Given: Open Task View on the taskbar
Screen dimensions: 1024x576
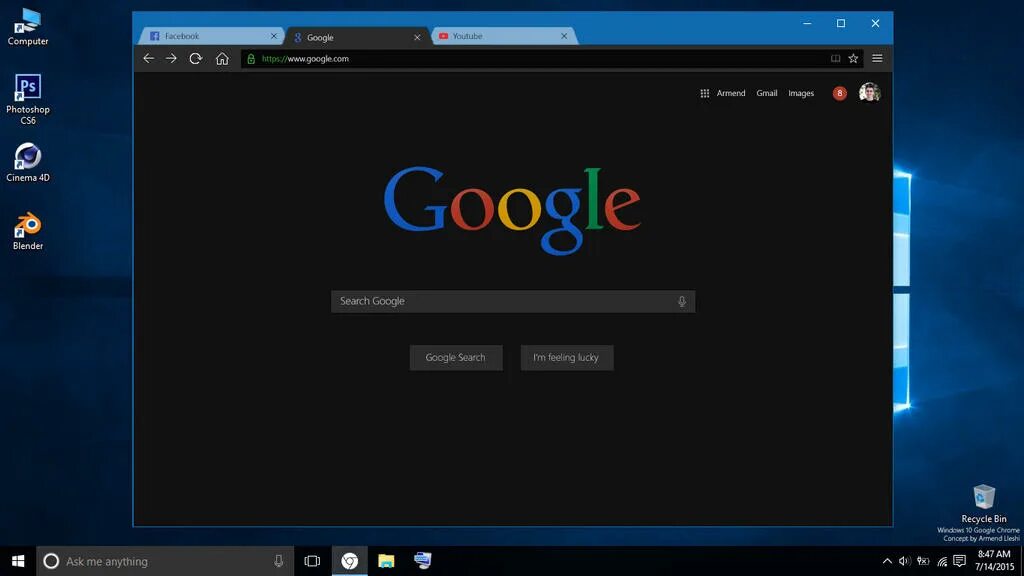Looking at the screenshot, I should point(312,561).
